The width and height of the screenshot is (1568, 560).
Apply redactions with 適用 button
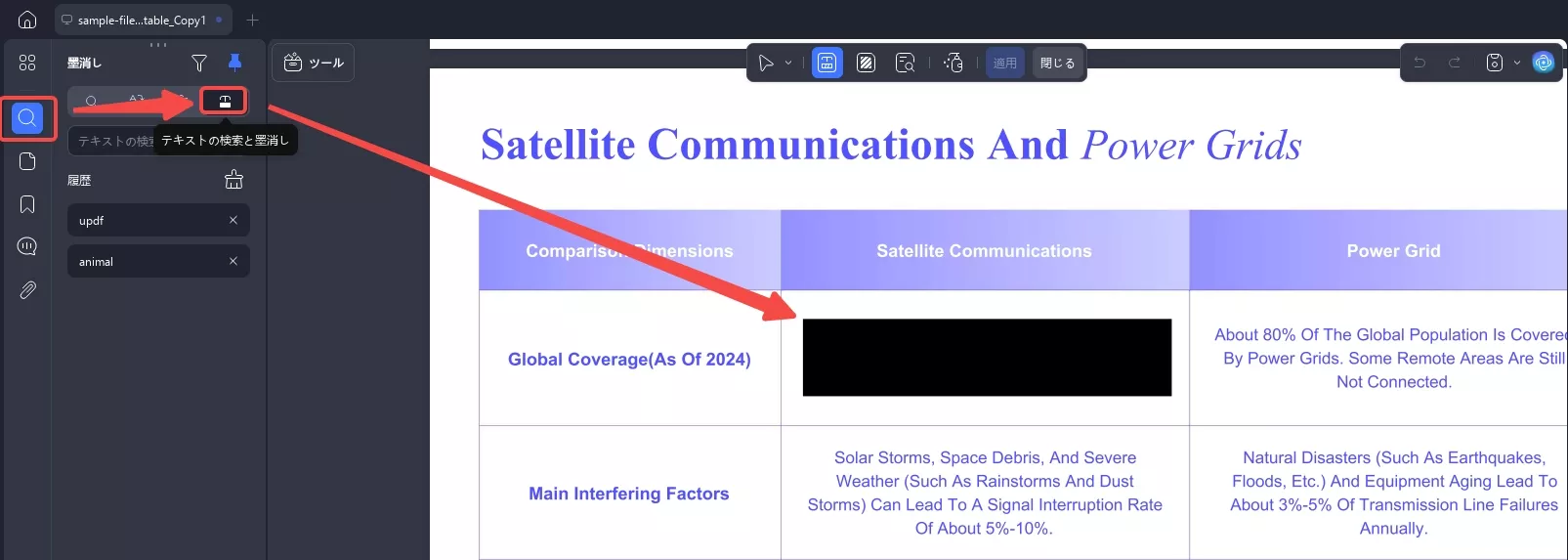tap(1005, 63)
